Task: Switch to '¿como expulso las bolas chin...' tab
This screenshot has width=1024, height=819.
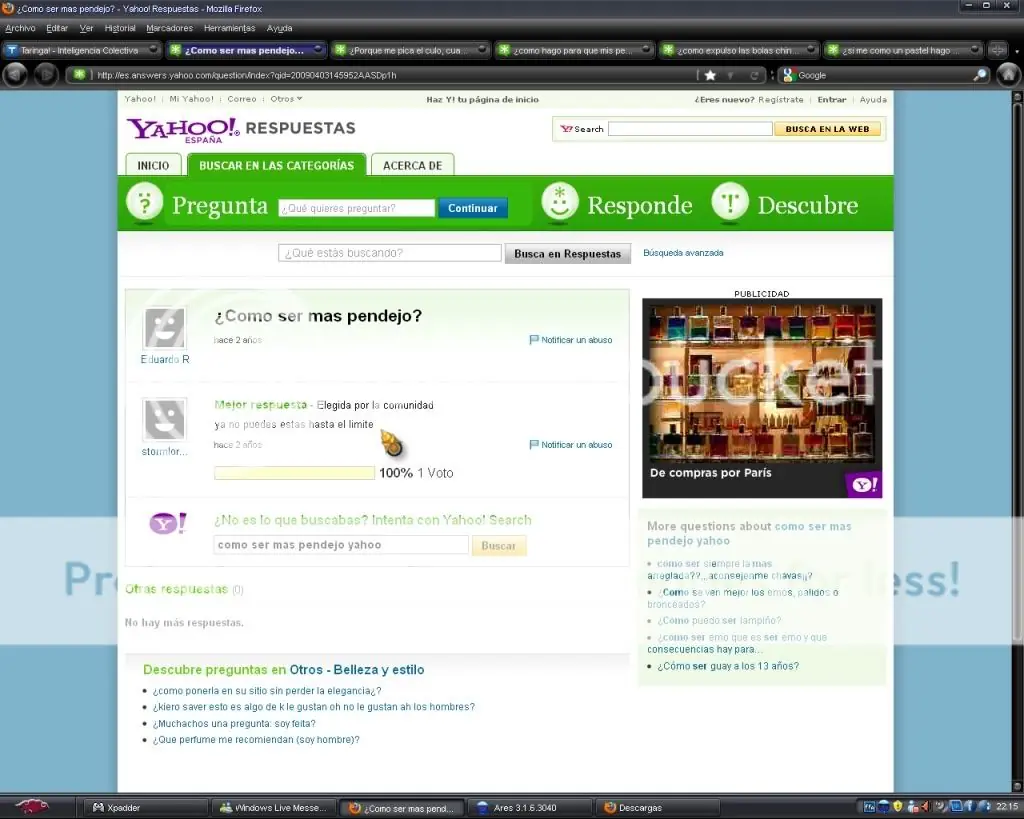Action: (x=738, y=50)
